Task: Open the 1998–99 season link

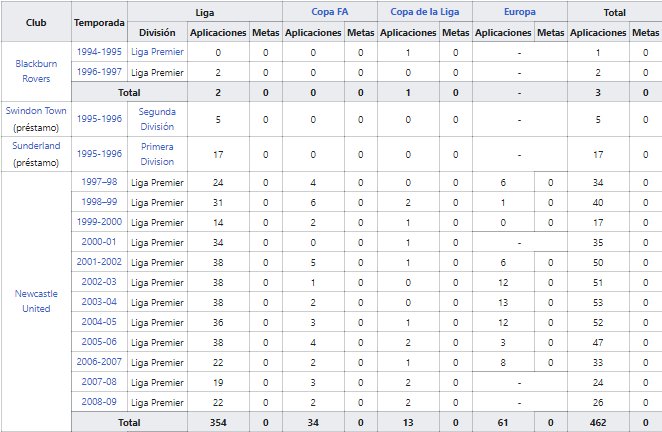Action: 99,202
